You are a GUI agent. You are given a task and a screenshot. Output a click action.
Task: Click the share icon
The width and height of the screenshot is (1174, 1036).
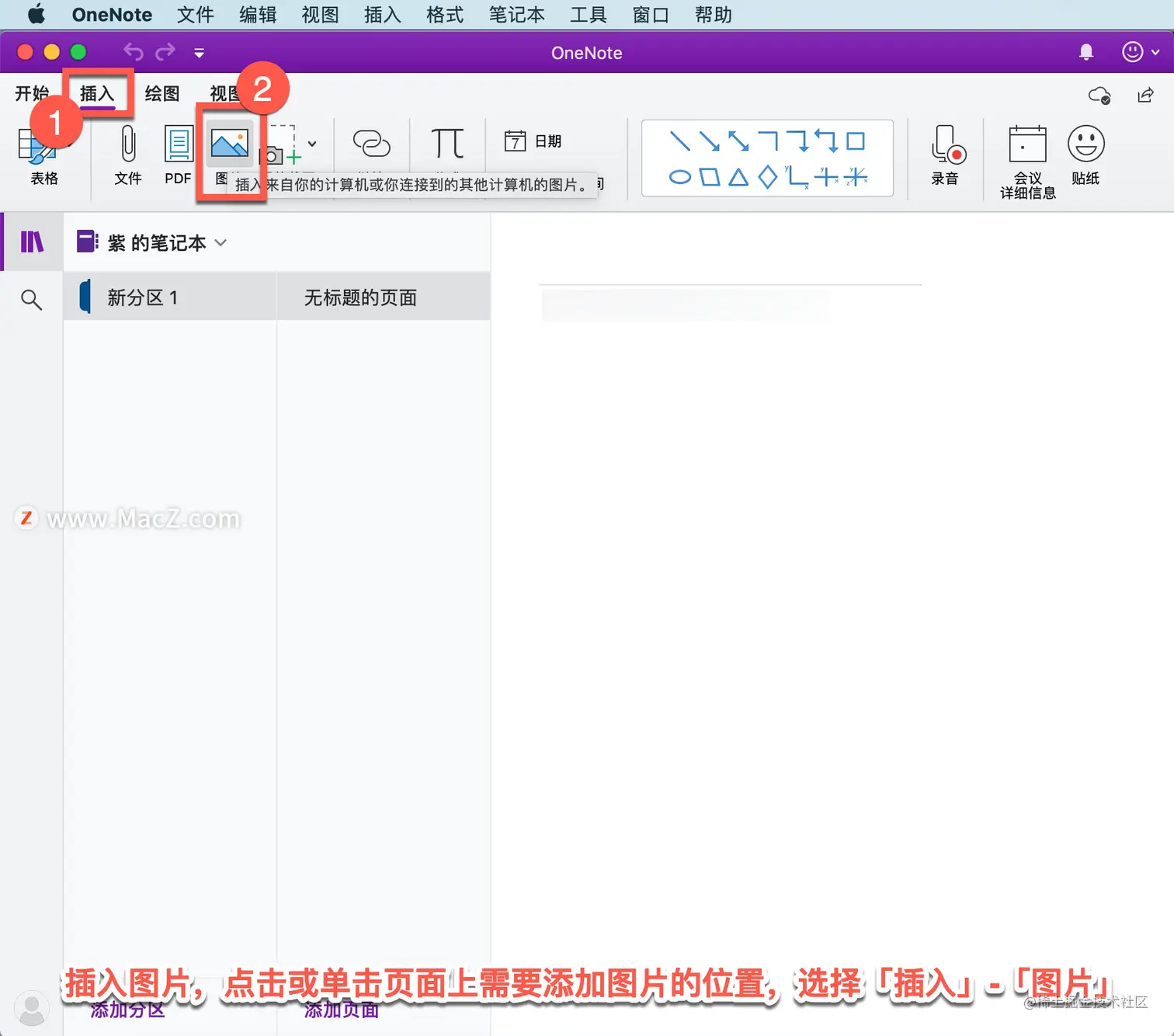click(x=1145, y=95)
